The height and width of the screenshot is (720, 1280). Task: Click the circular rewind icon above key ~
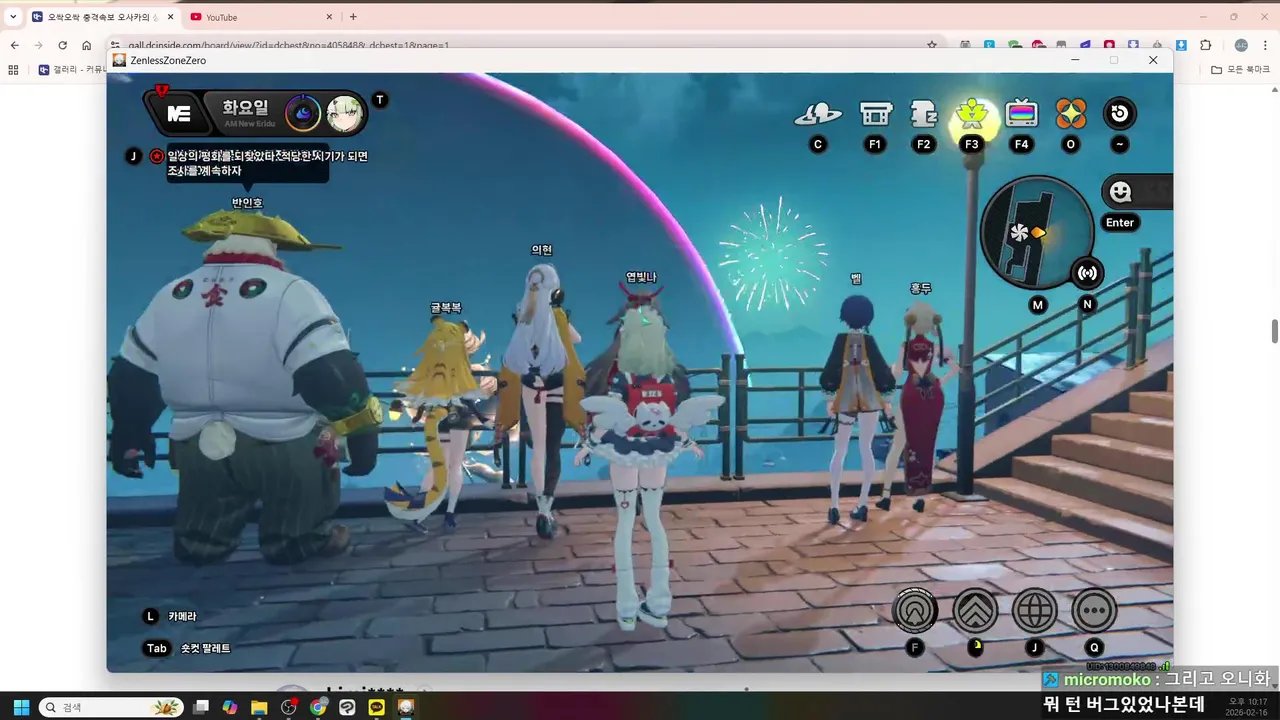(x=1120, y=114)
